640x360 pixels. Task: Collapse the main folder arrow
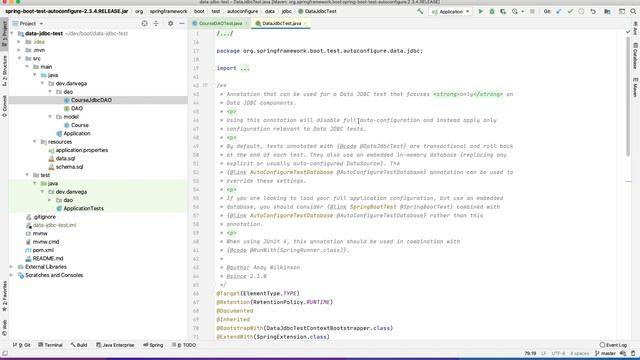[27, 67]
